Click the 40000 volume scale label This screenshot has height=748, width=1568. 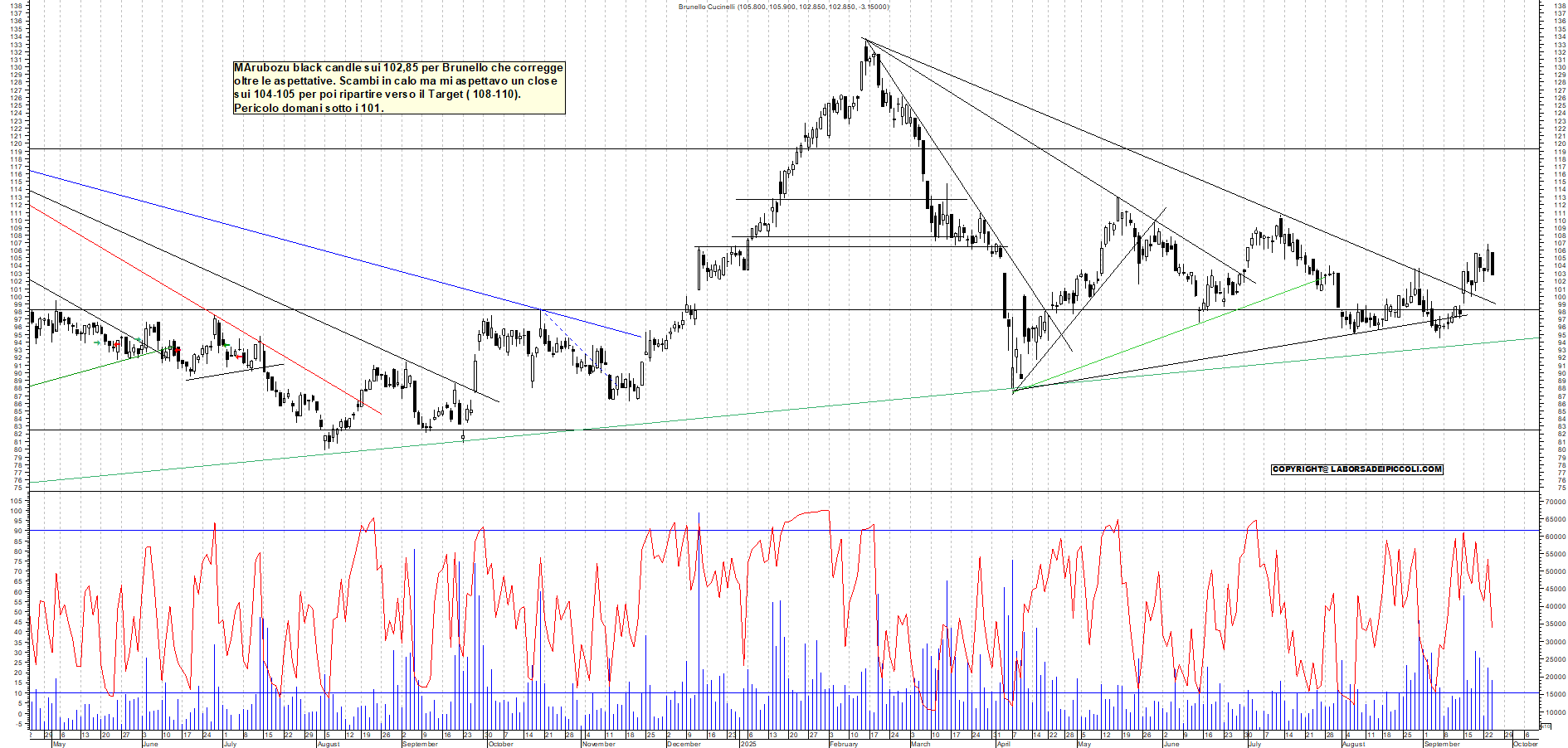(1555, 606)
